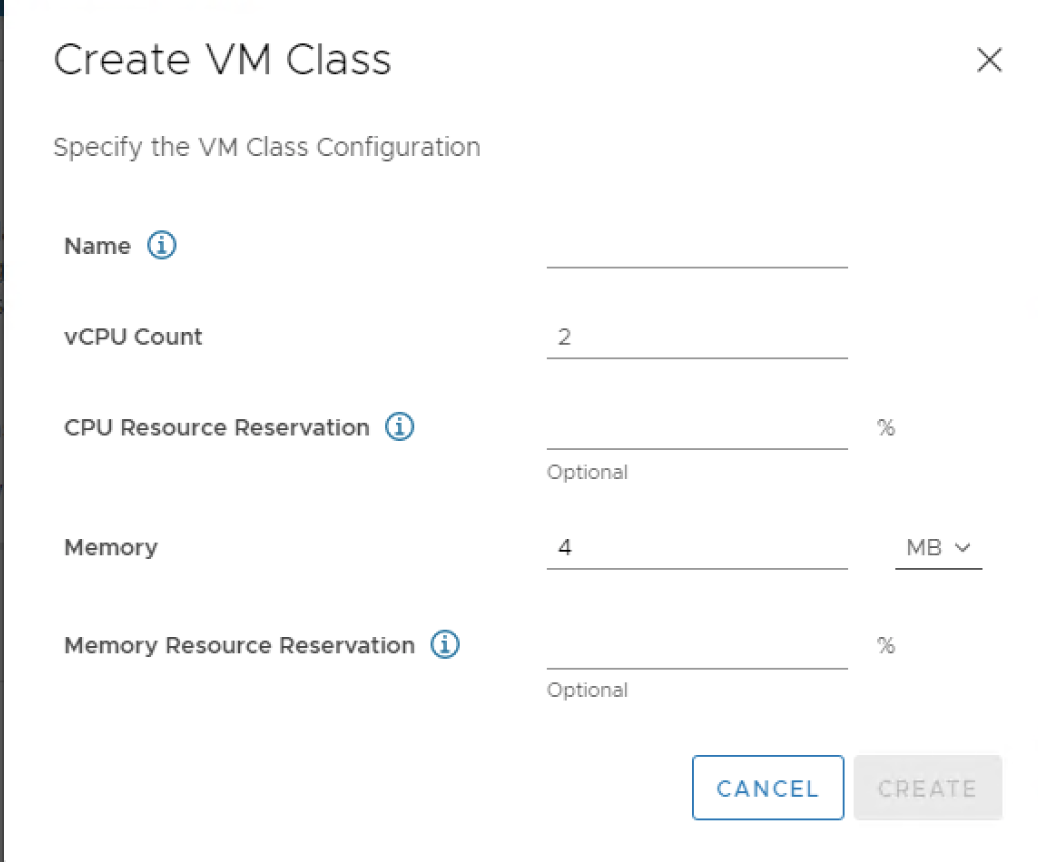Click the info icon beside Name
The image size is (1038, 862).
pos(162,246)
